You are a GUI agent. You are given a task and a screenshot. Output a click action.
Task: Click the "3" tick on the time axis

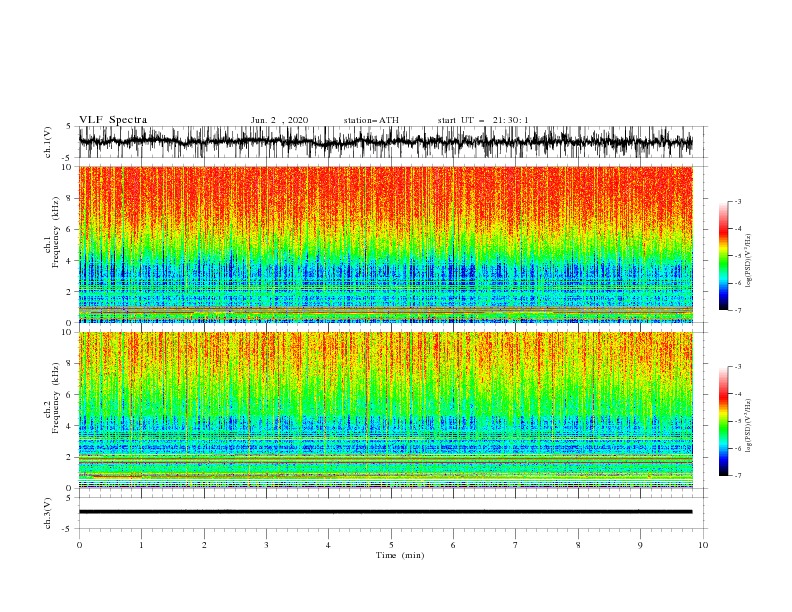click(x=266, y=545)
